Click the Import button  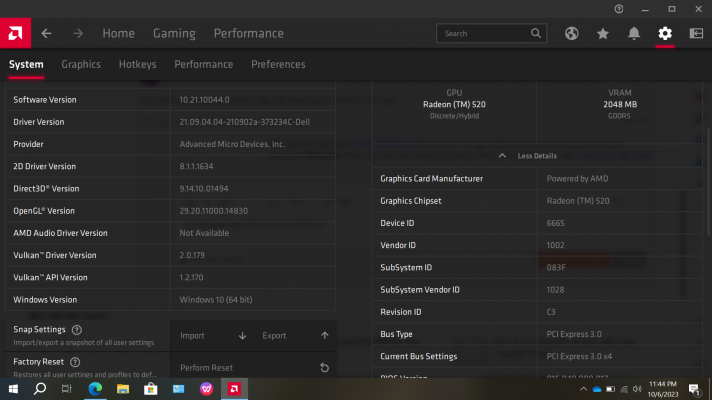[x=212, y=336]
